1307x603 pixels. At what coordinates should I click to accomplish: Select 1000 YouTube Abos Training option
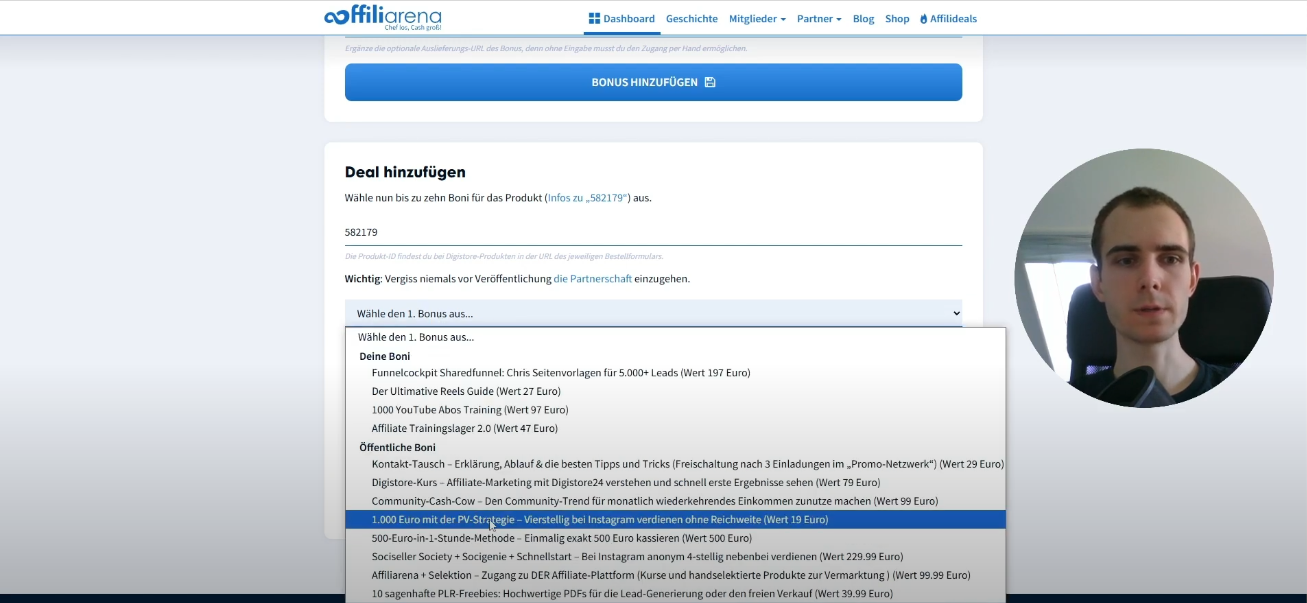(675, 410)
